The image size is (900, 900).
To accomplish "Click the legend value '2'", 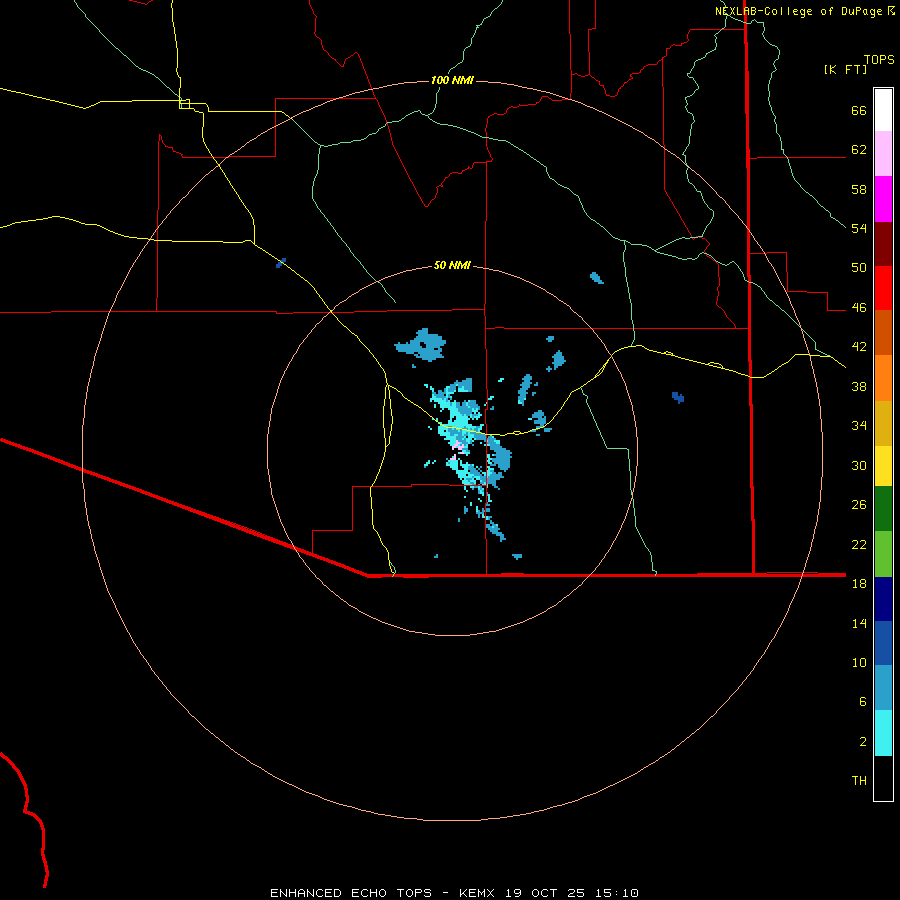I will (863, 742).
